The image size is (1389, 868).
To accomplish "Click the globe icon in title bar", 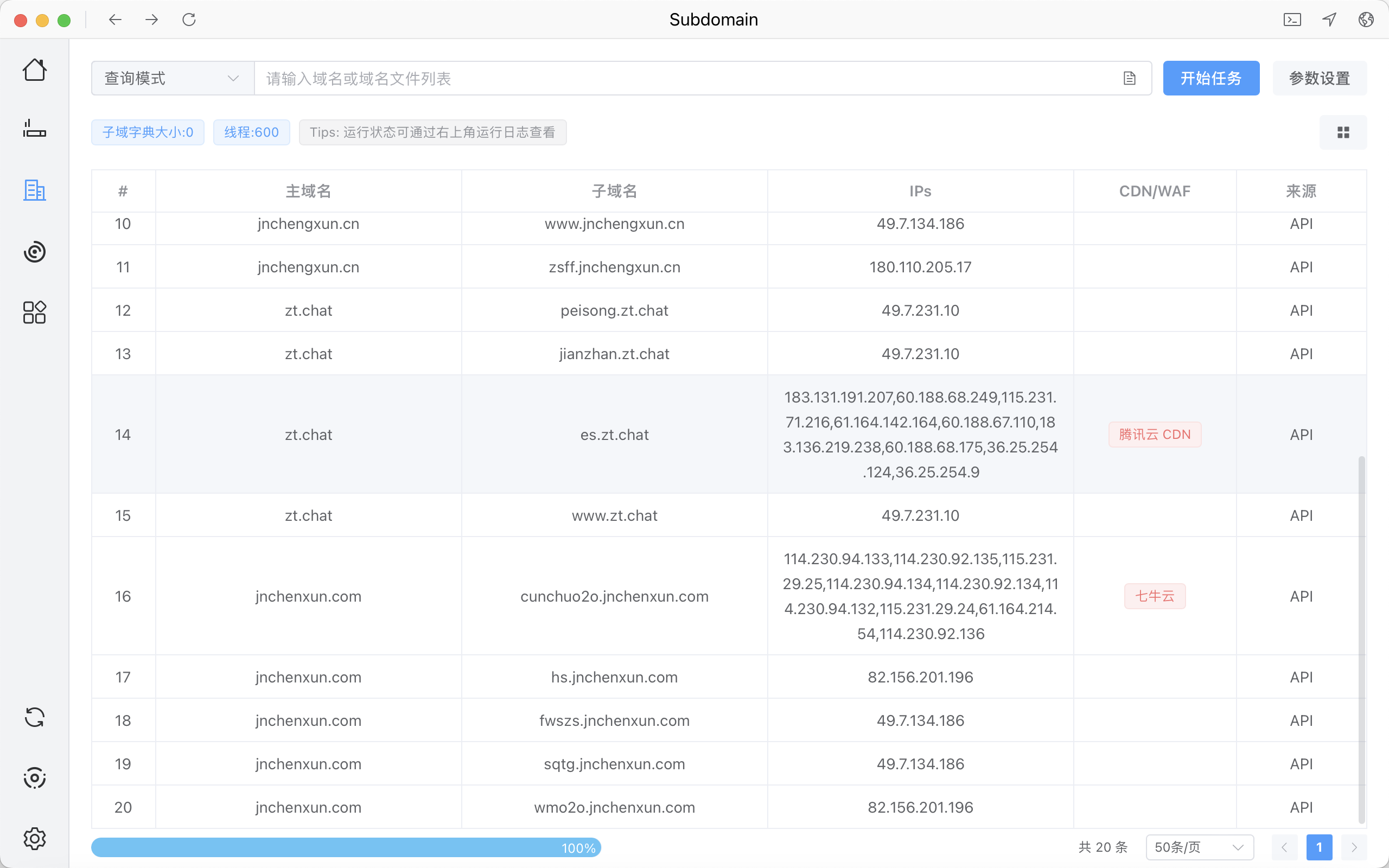I will (1366, 20).
